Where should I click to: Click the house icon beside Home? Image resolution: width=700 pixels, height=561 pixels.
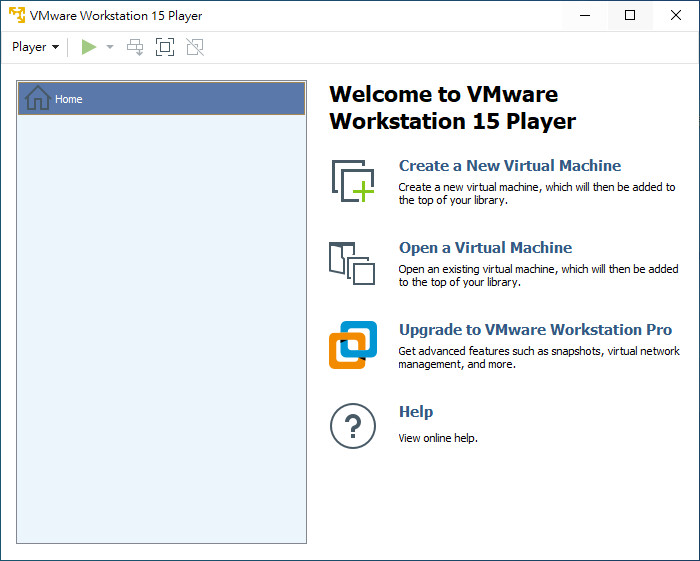coord(38,98)
